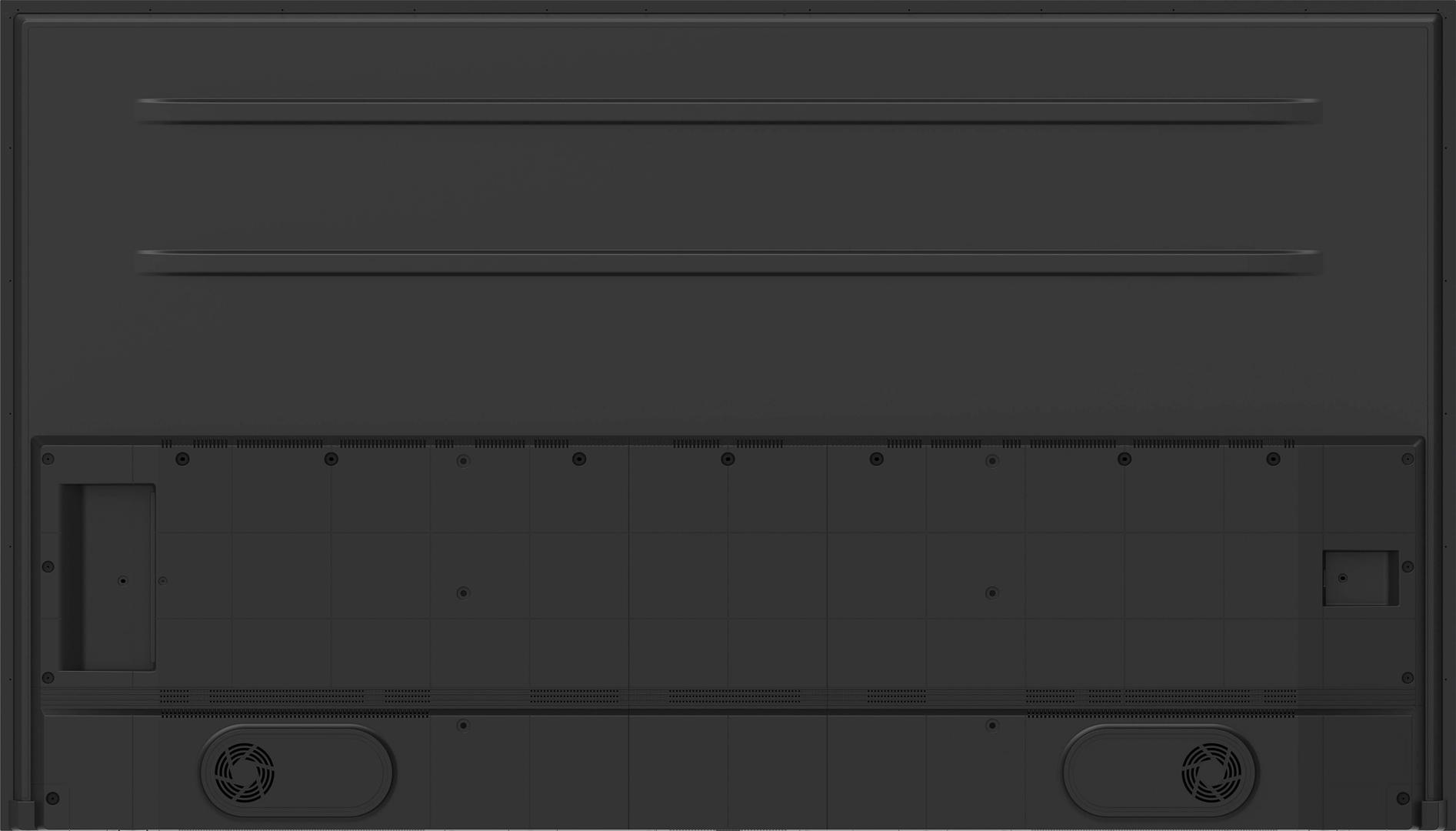Select the upper horizontal handle bar

pyautogui.click(x=728, y=111)
